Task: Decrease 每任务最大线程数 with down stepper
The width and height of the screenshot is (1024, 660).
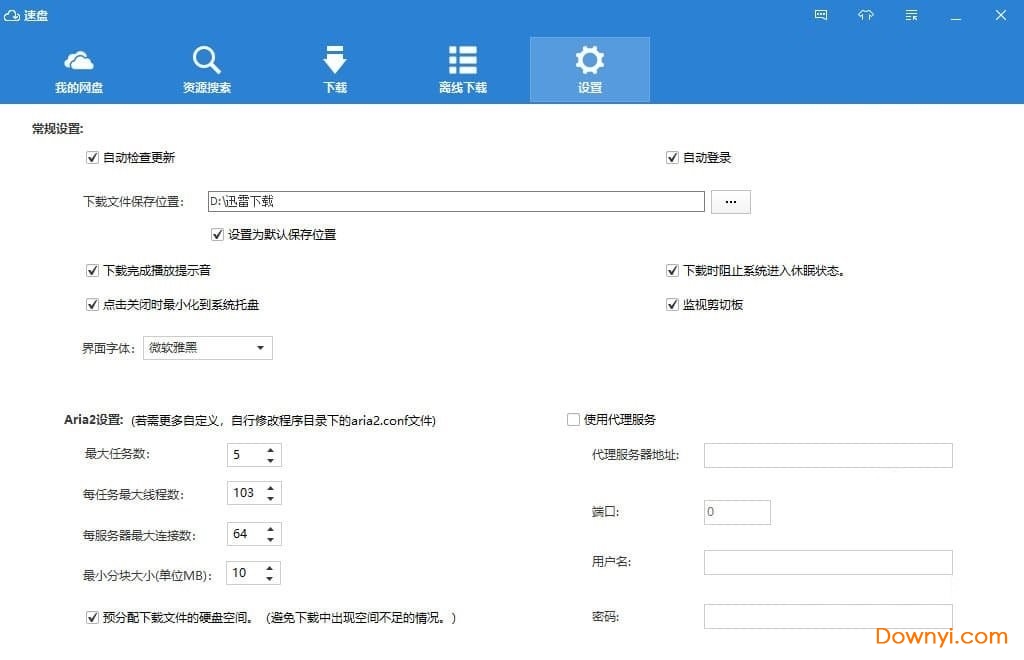Action: coord(270,498)
